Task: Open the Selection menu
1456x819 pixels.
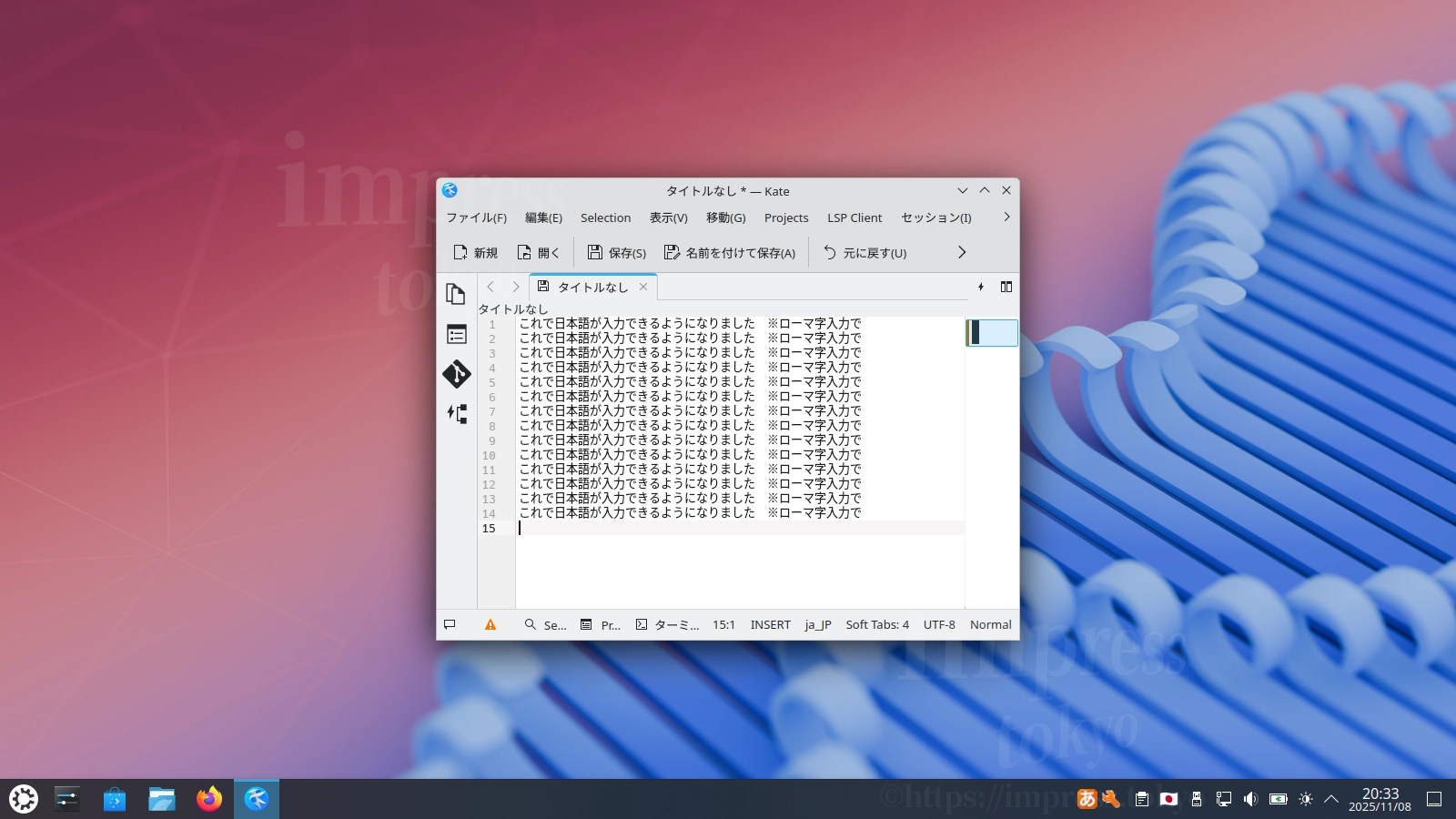Action: point(605,217)
